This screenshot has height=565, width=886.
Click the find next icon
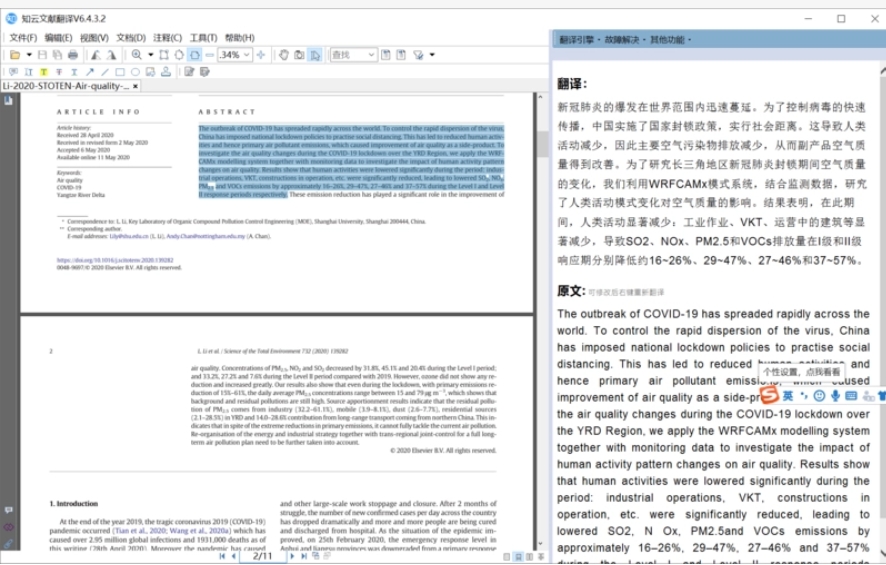(x=401, y=55)
